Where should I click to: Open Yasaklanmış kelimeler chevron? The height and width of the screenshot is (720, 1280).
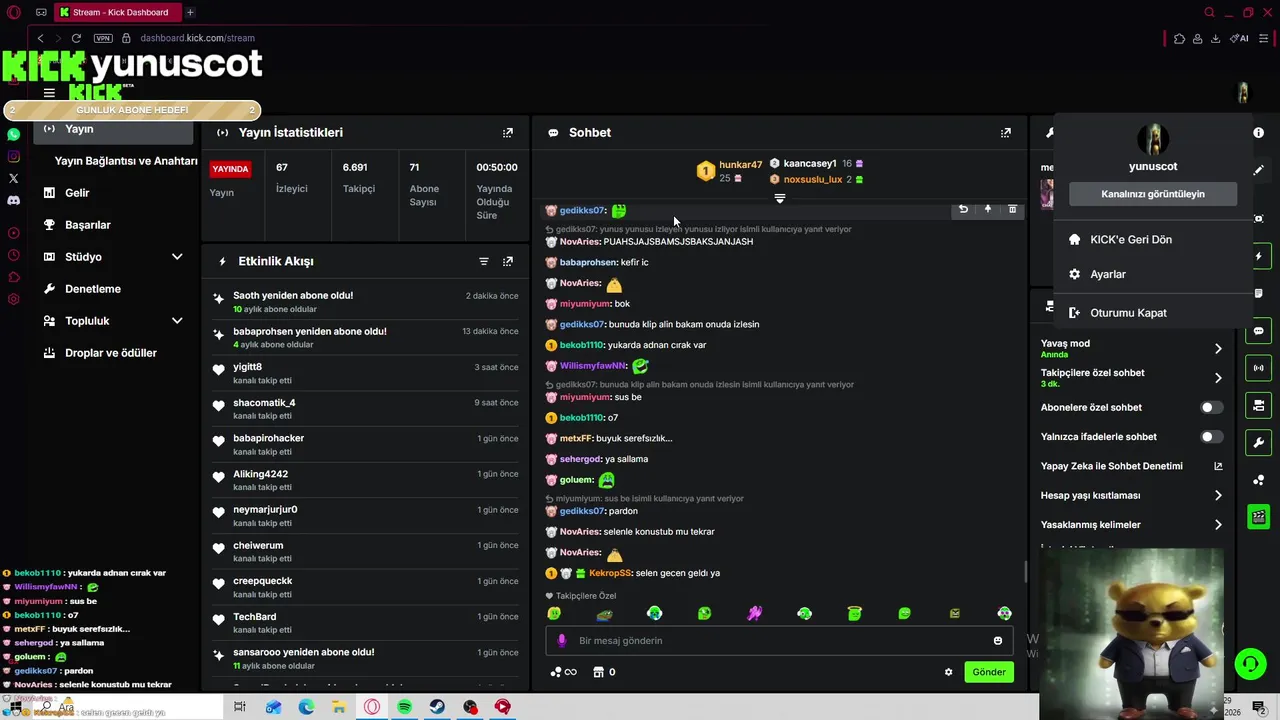point(1218,525)
